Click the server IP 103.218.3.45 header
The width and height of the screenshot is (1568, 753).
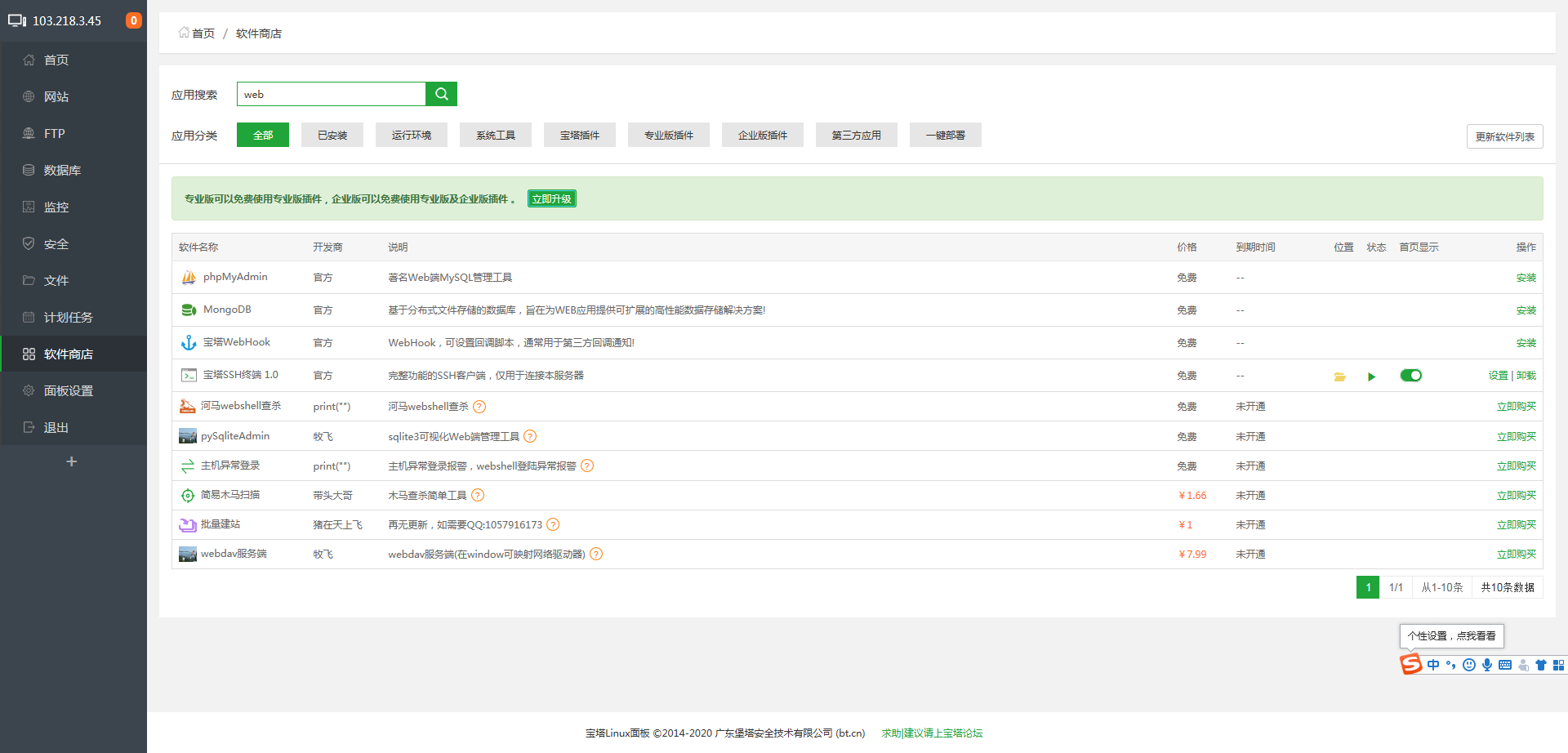67,20
